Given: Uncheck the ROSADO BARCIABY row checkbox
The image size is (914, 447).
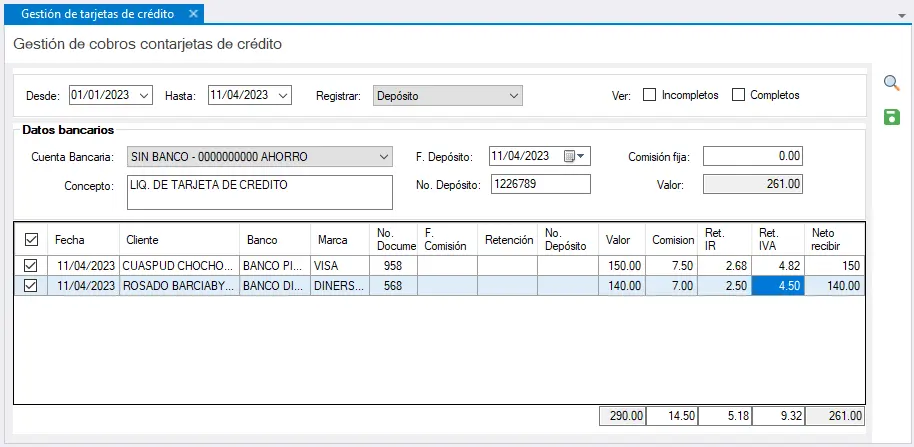Looking at the screenshot, I should tap(30, 286).
